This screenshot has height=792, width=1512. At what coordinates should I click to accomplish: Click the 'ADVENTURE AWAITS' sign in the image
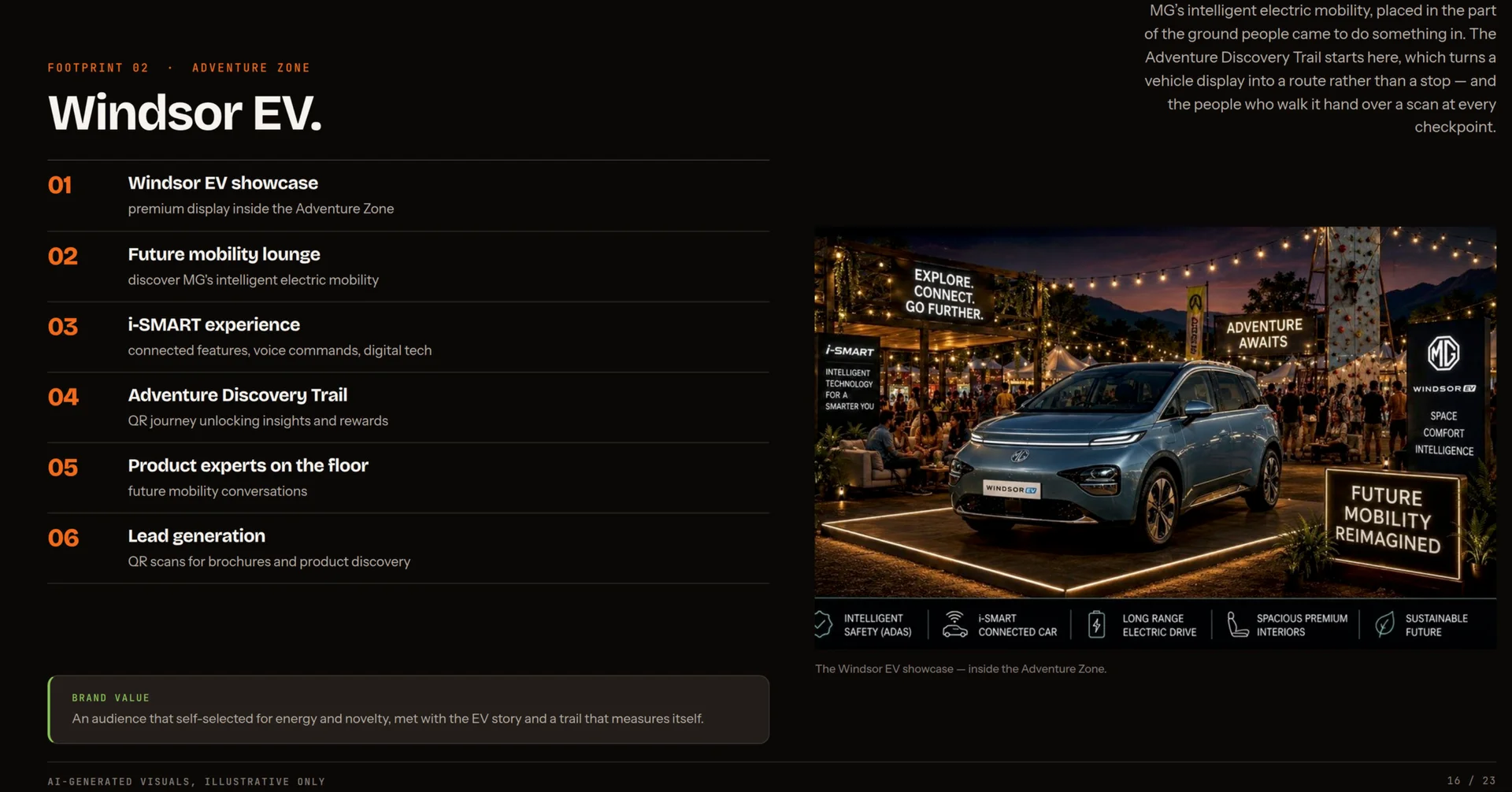click(1264, 334)
